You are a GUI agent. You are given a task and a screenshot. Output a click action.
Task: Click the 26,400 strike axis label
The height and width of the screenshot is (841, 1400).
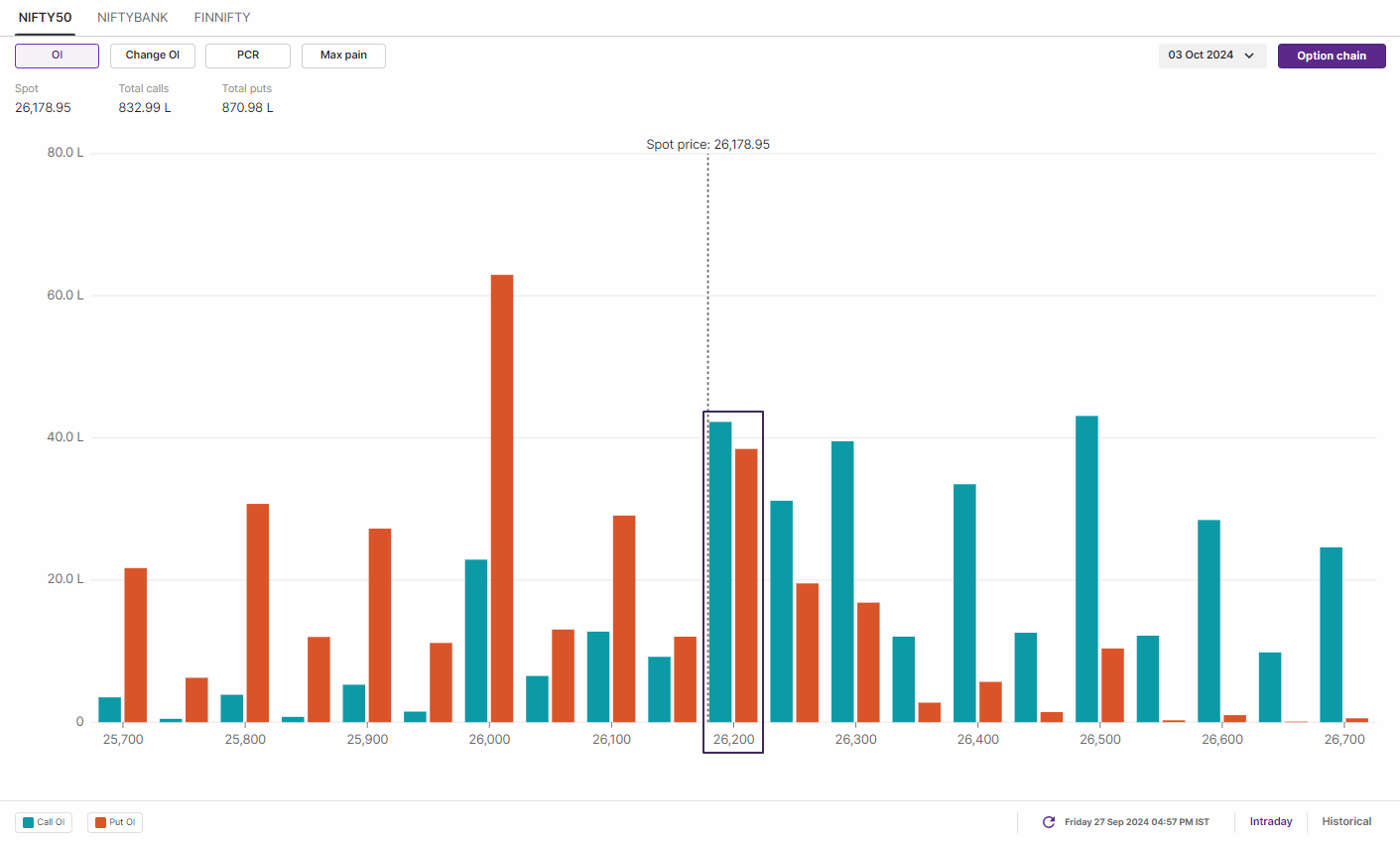pyautogui.click(x=978, y=740)
